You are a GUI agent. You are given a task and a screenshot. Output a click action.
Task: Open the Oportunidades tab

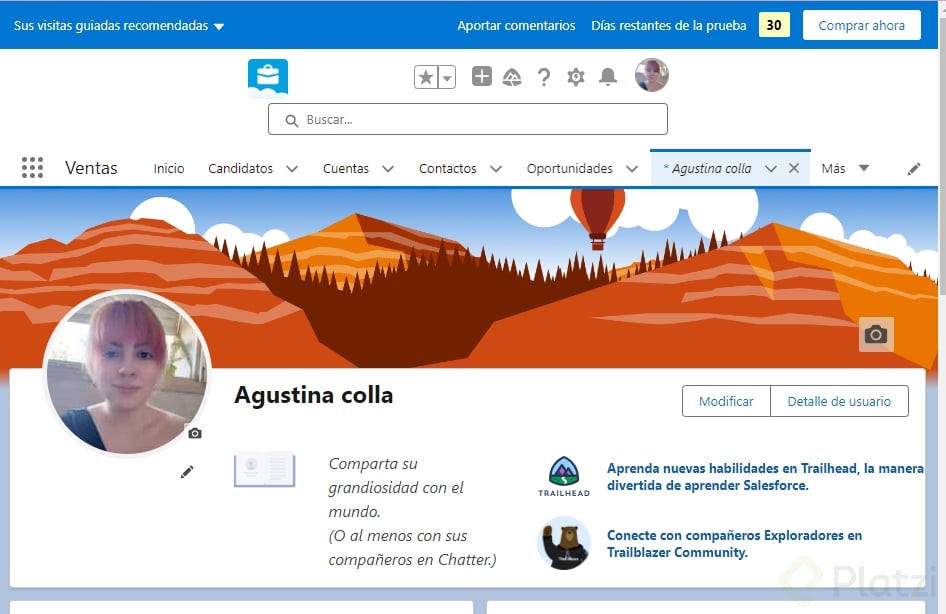pos(570,168)
